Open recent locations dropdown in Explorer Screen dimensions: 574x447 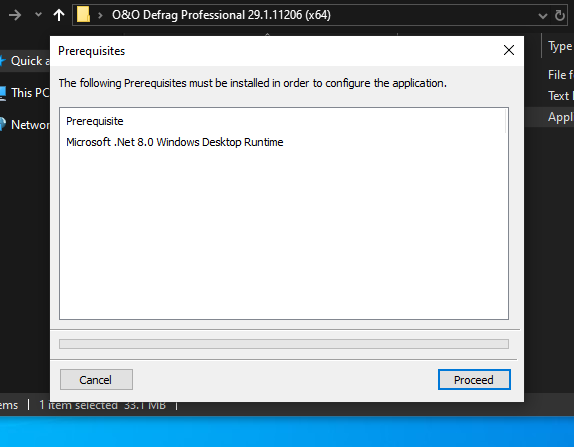pyautogui.click(x=38, y=15)
